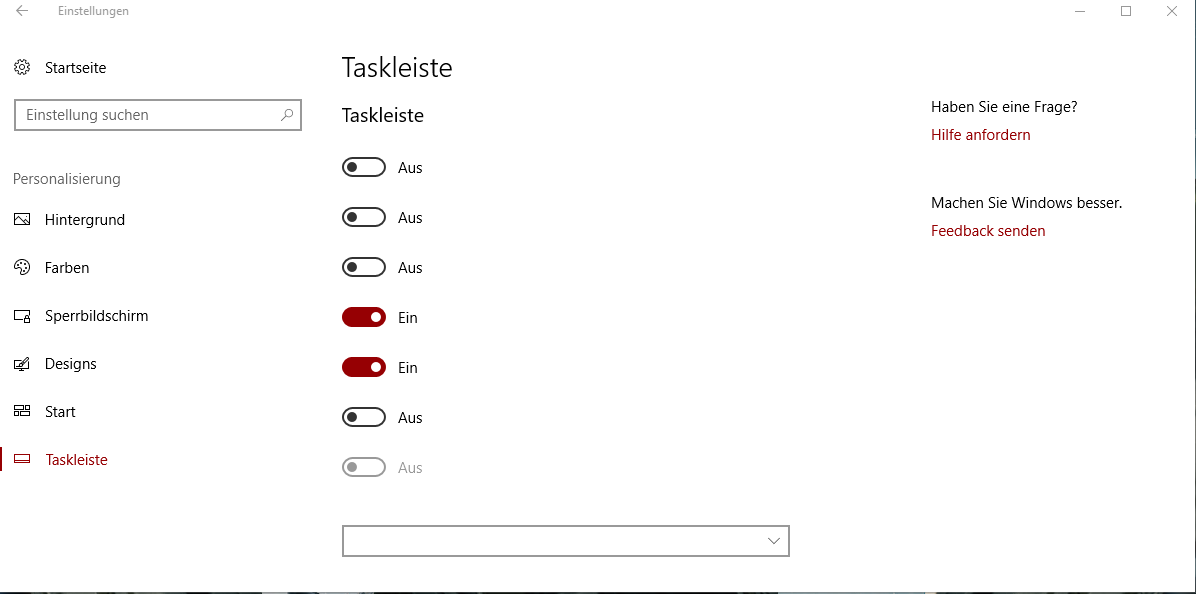This screenshot has width=1196, height=594.
Task: Enable the second toggle switch
Action: [x=364, y=218]
